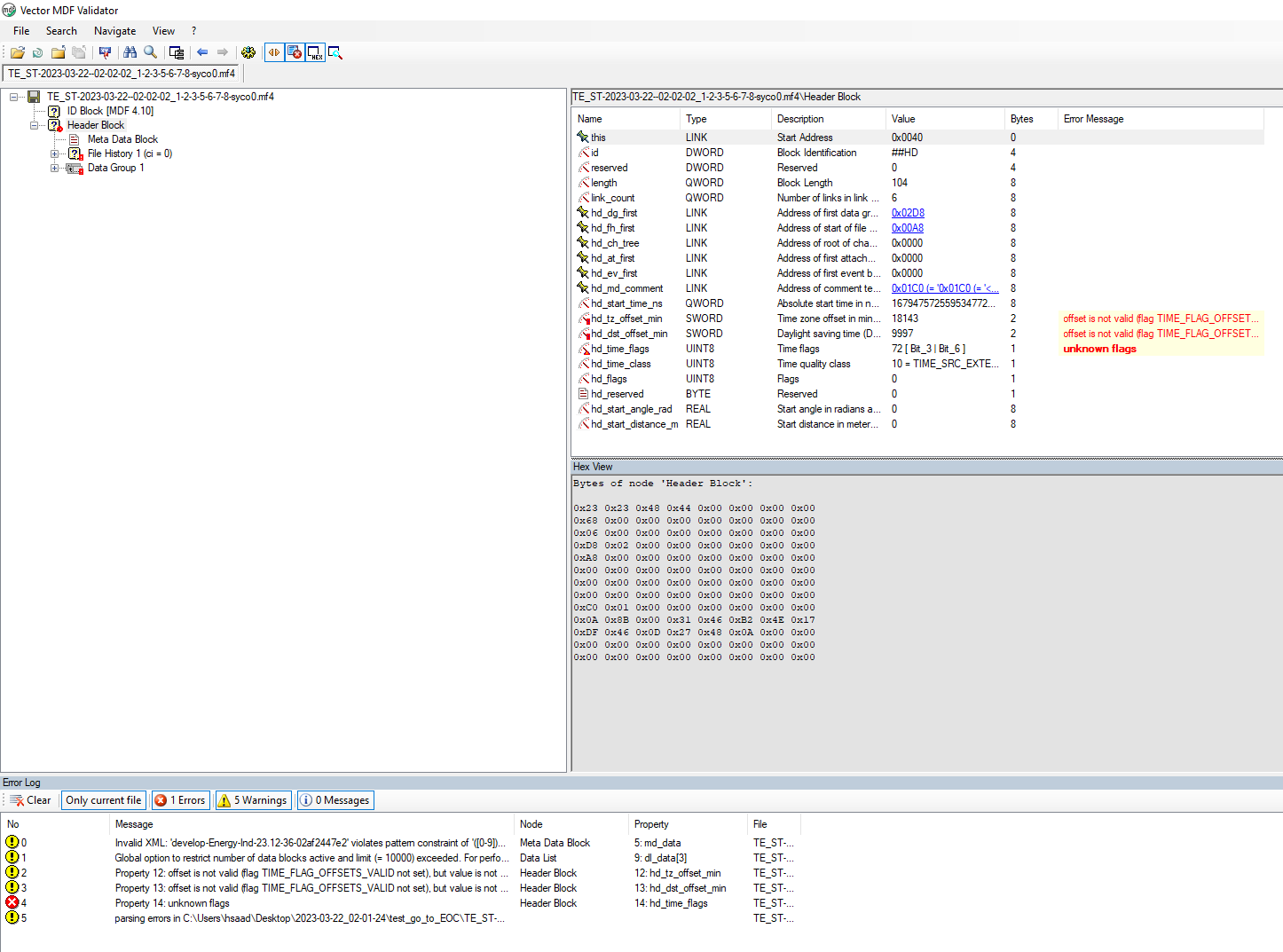Expand the File History 1 tree node
This screenshot has height=952, width=1283.
tap(55, 153)
